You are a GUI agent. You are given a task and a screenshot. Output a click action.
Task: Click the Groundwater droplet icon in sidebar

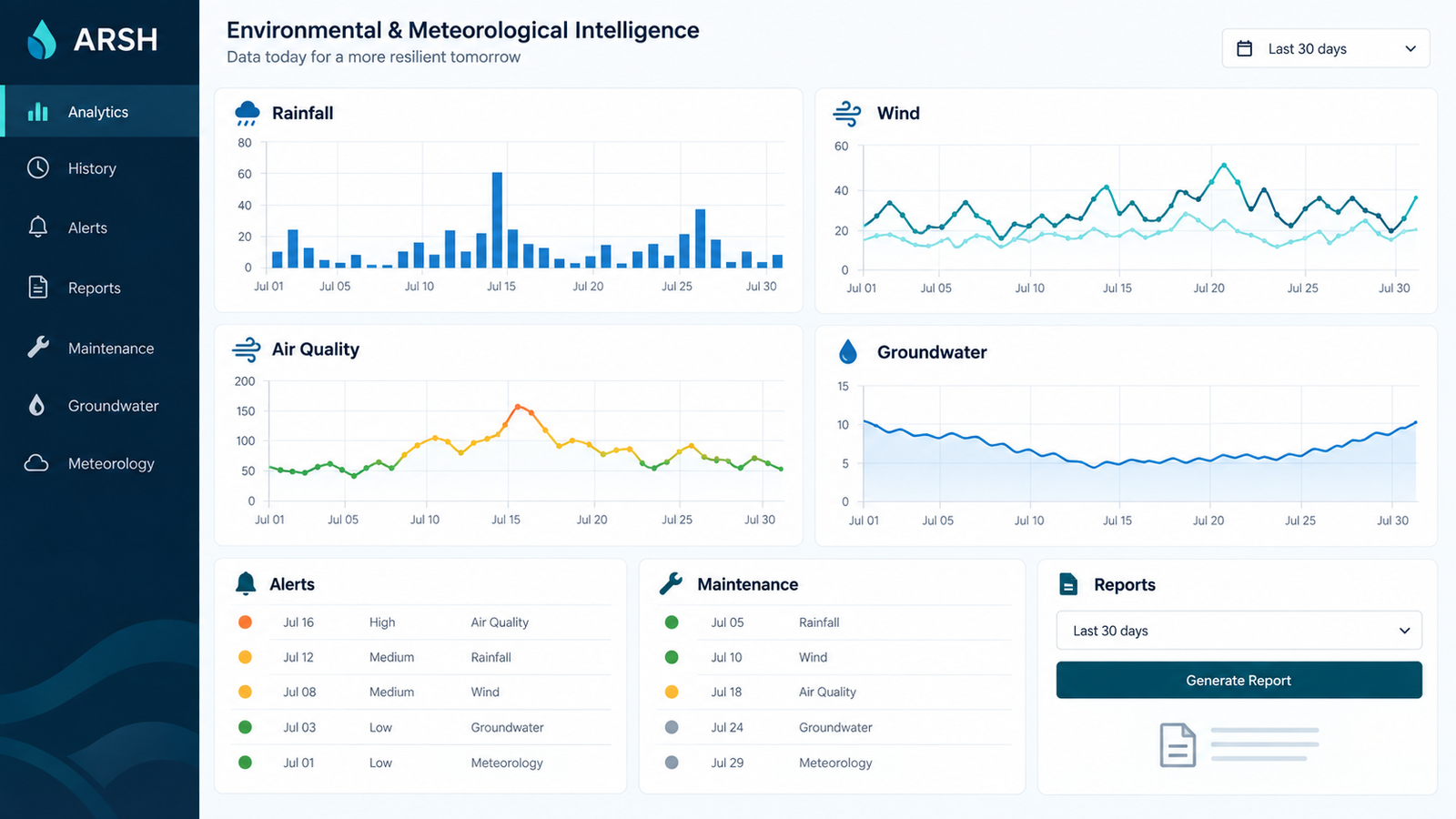coord(36,405)
